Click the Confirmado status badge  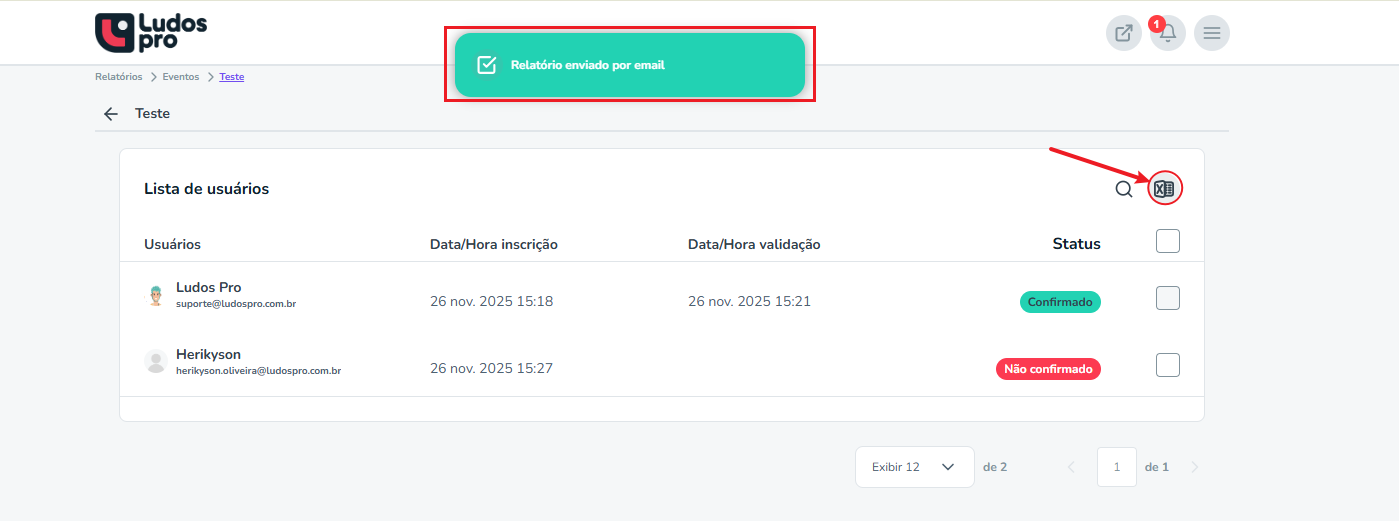tap(1060, 302)
